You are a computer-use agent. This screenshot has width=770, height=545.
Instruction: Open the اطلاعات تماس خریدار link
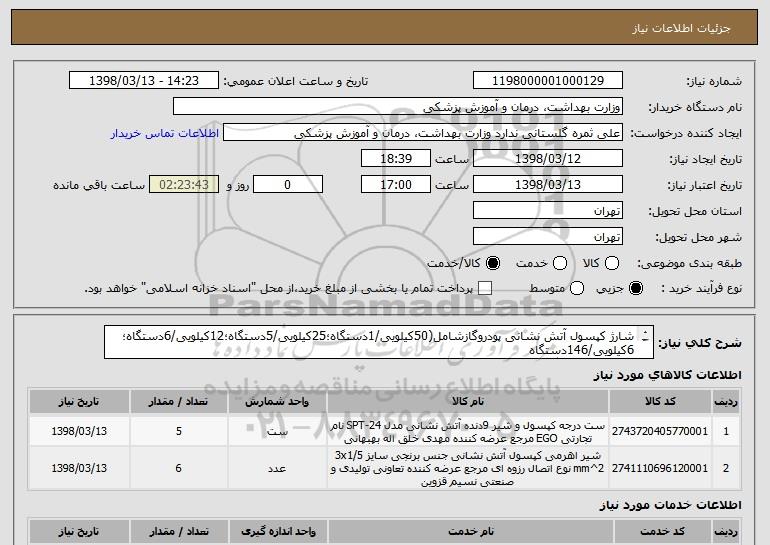click(x=165, y=133)
